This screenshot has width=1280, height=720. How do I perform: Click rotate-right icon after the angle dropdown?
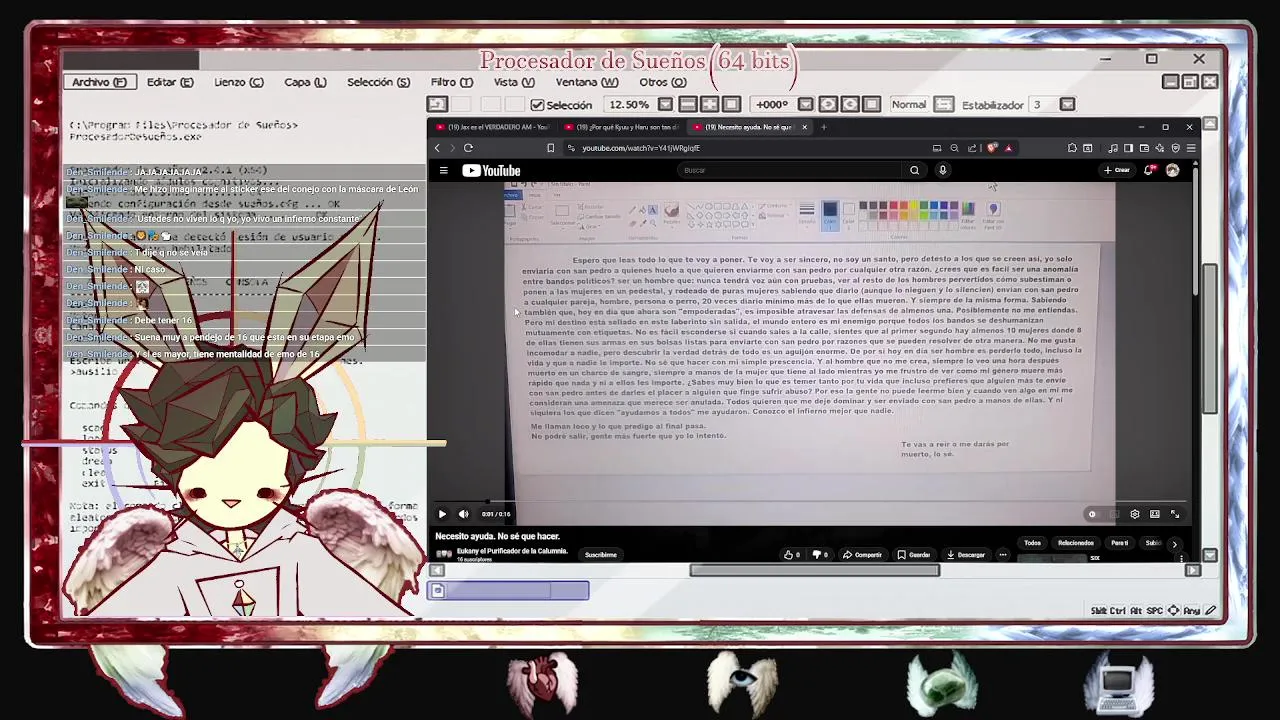click(850, 104)
